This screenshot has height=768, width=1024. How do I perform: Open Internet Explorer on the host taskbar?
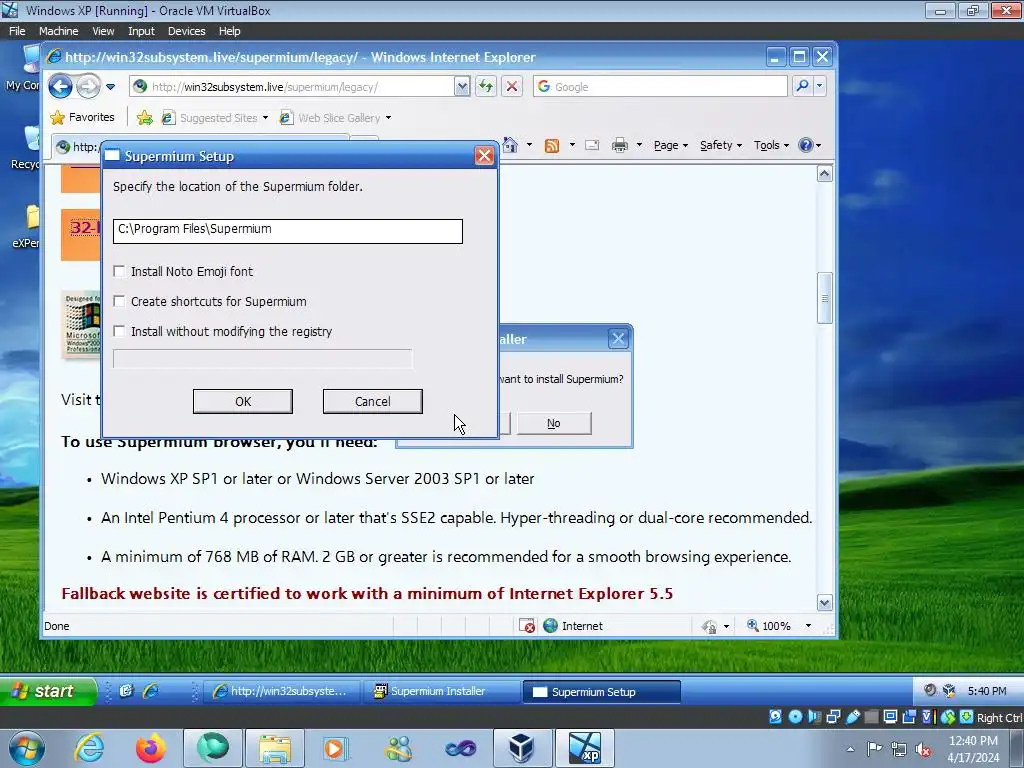(89, 748)
